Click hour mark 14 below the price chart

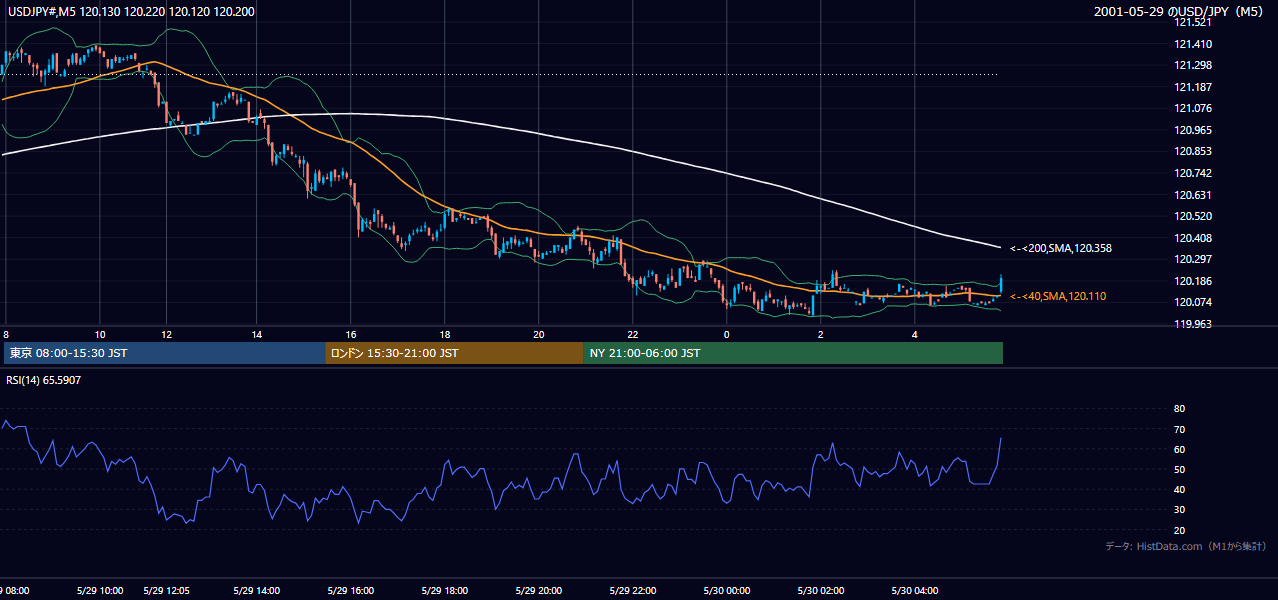pos(257,334)
